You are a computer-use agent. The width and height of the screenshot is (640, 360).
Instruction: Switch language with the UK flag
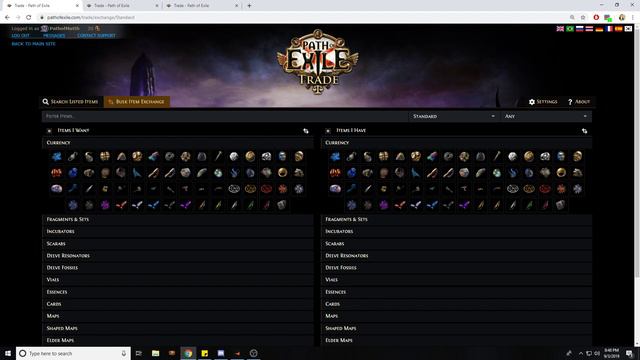[560, 29]
